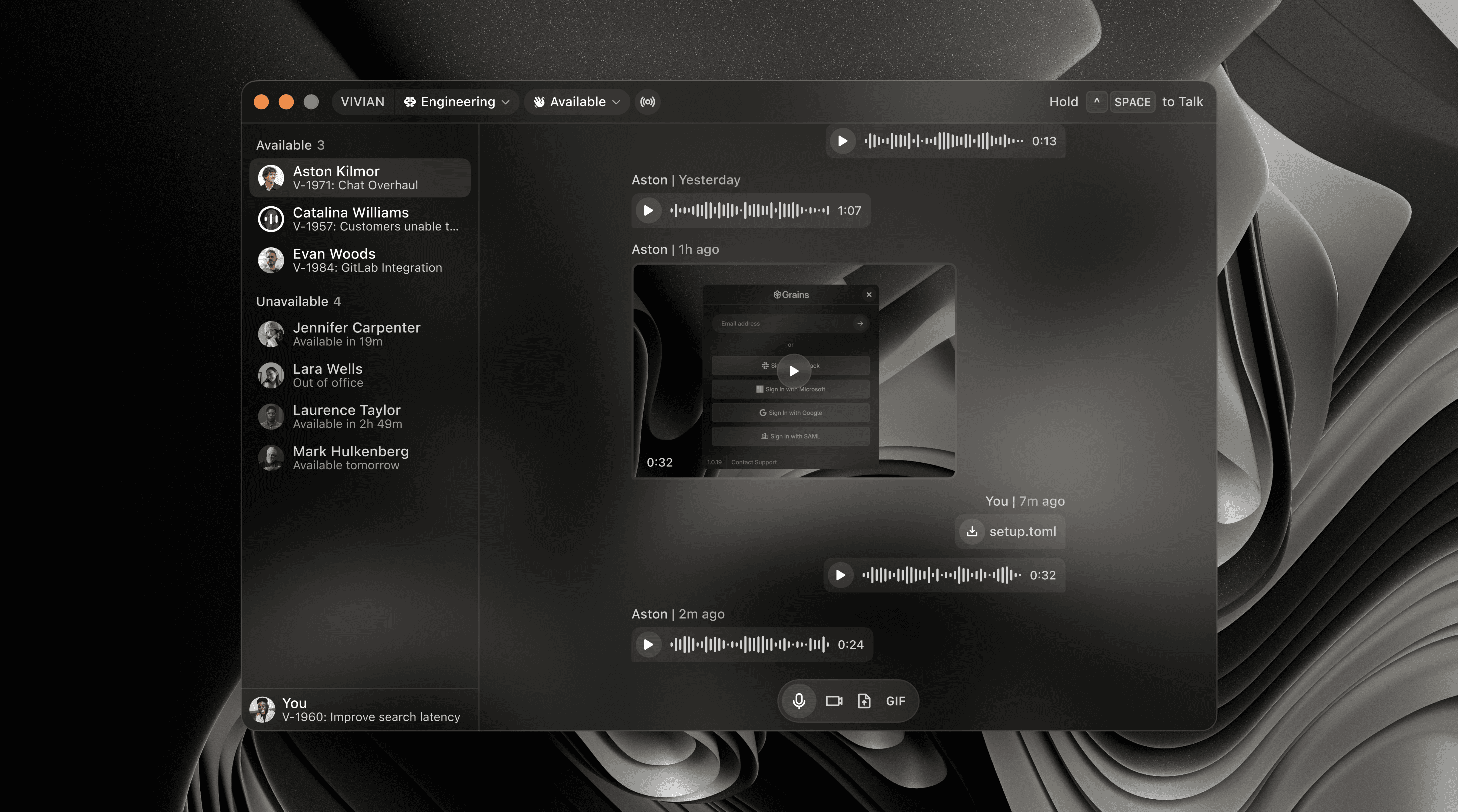Click the GIF button in the composer
The width and height of the screenshot is (1458, 812).
coord(895,701)
